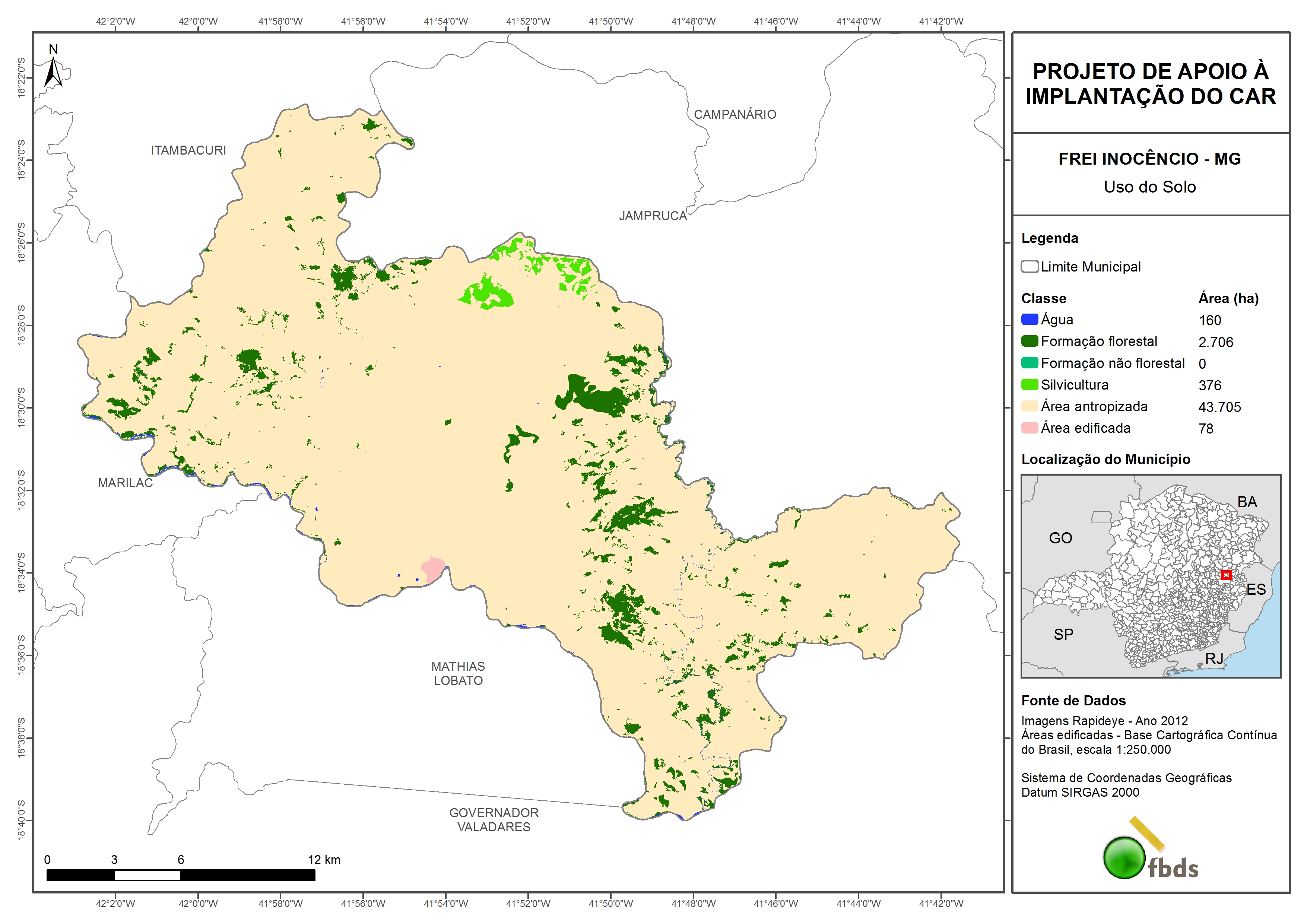The image size is (1307, 924).
Task: Click the Limite Municipal legend outline symbol
Action: tap(1029, 266)
